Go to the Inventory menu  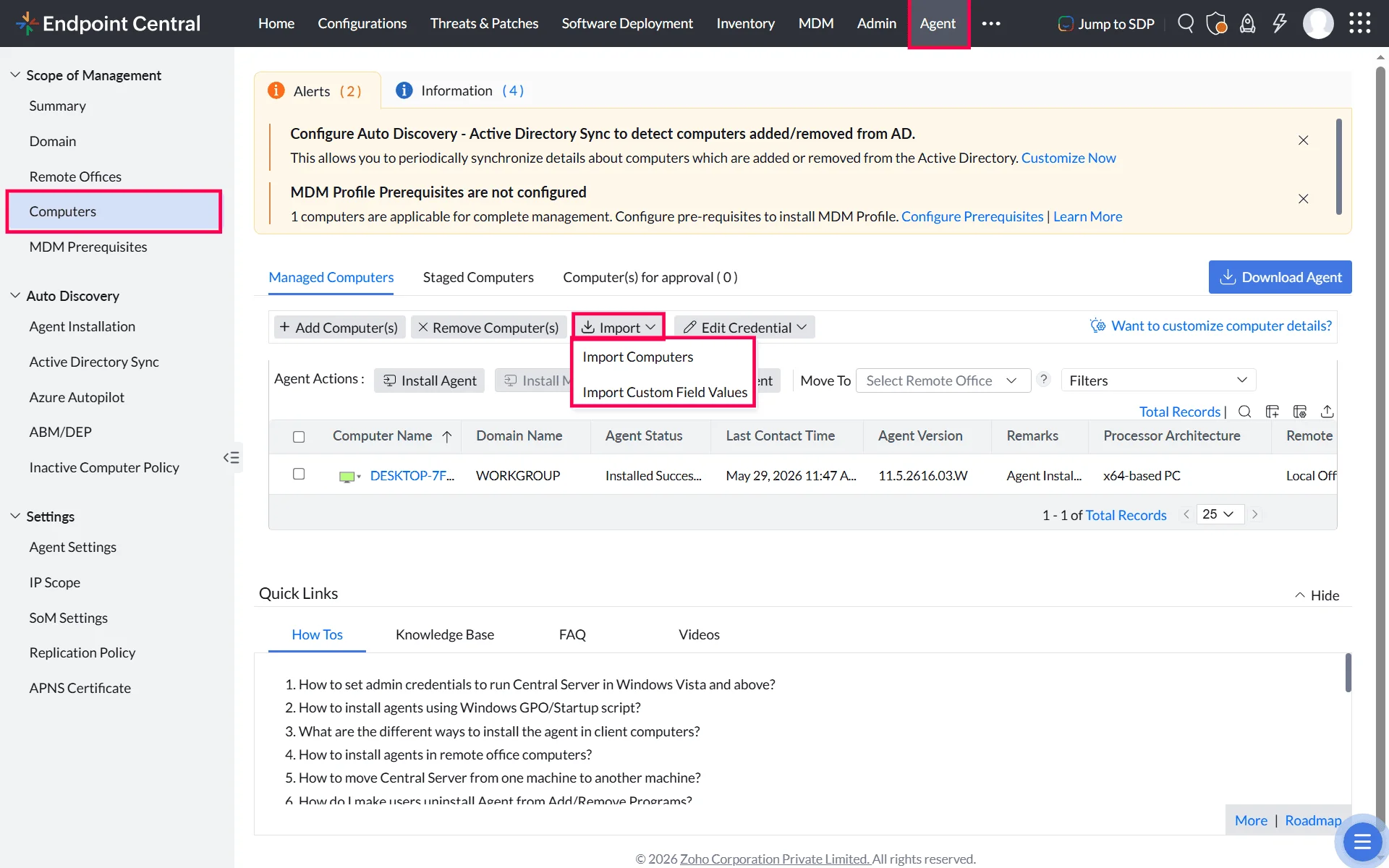(745, 23)
